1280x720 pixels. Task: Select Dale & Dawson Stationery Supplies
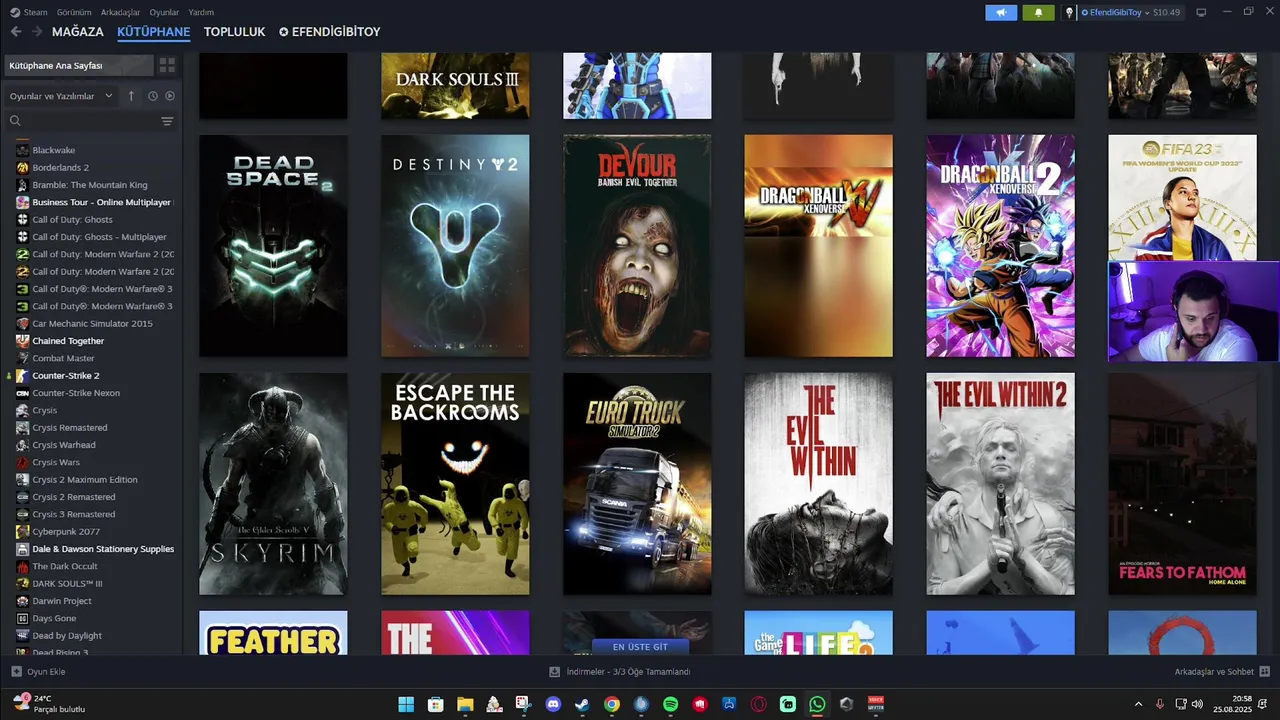coord(103,549)
